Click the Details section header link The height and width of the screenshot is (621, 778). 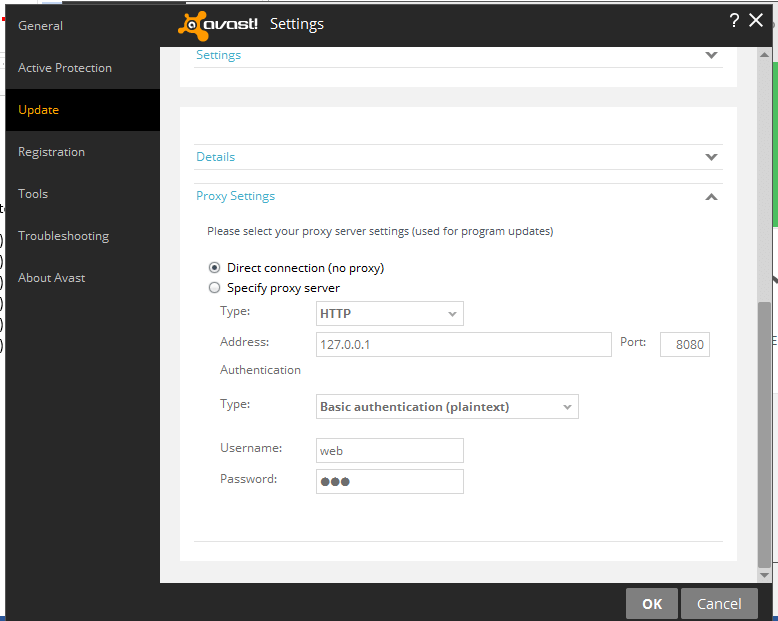click(215, 157)
